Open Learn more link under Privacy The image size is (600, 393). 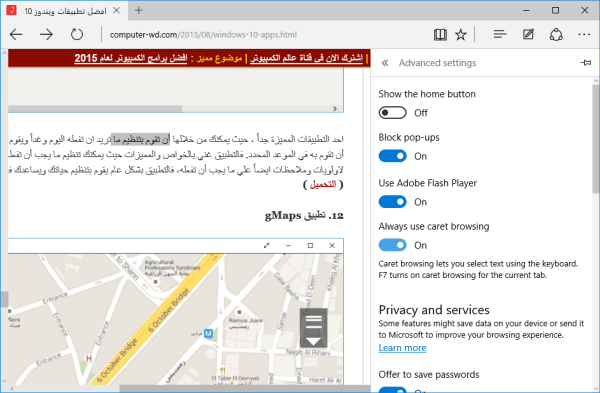point(402,348)
